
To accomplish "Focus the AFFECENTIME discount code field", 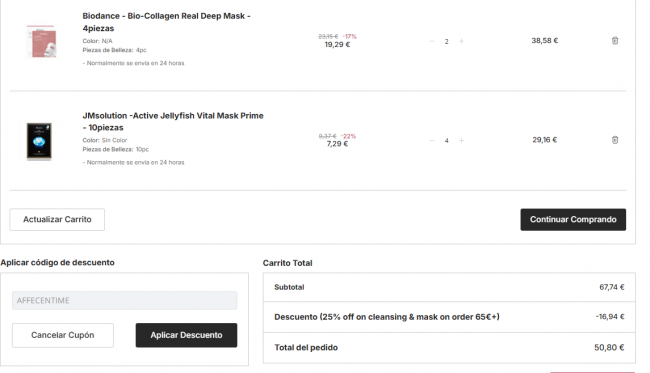I will click(124, 300).
